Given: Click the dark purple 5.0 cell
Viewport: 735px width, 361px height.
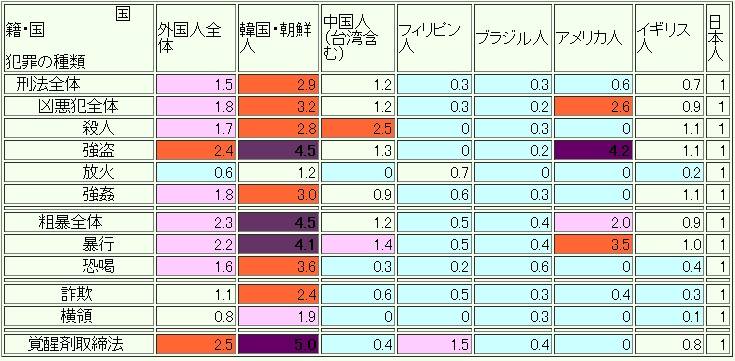Looking at the screenshot, I should tap(279, 345).
